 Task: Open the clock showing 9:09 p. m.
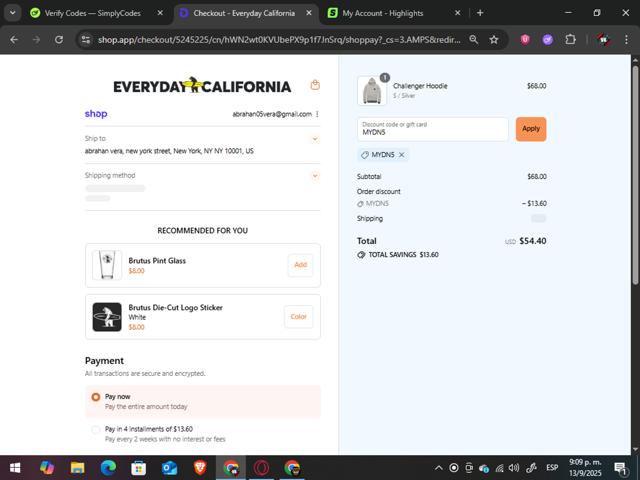point(585,468)
